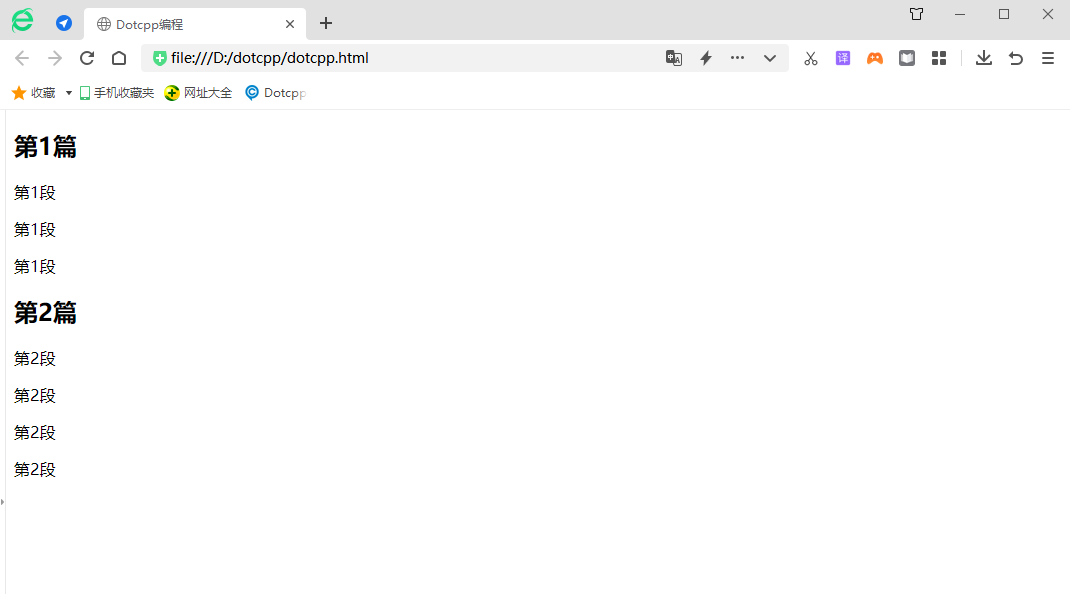Expand the address bar dropdown chevron
Screen dimensions: 1070x594
pos(770,58)
